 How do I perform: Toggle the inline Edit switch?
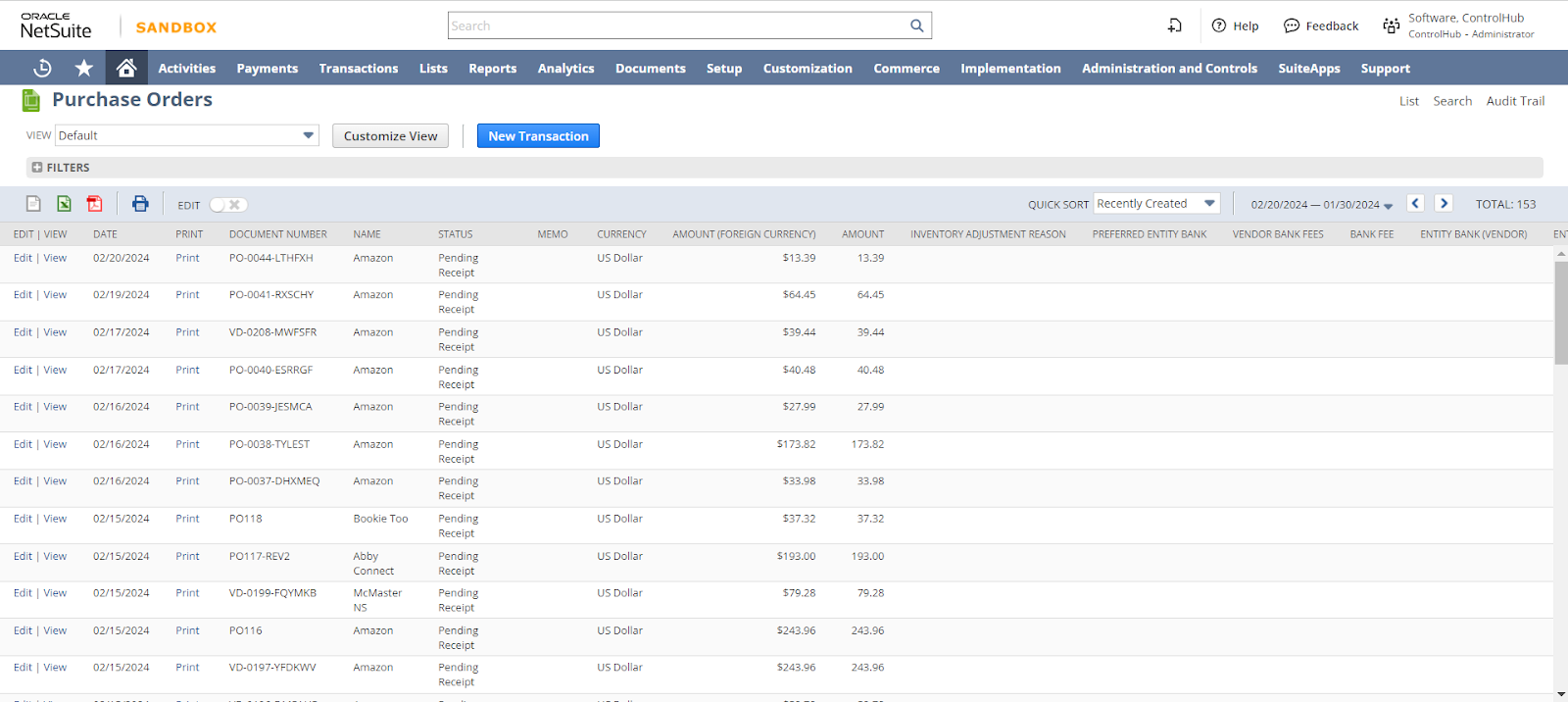coord(228,205)
